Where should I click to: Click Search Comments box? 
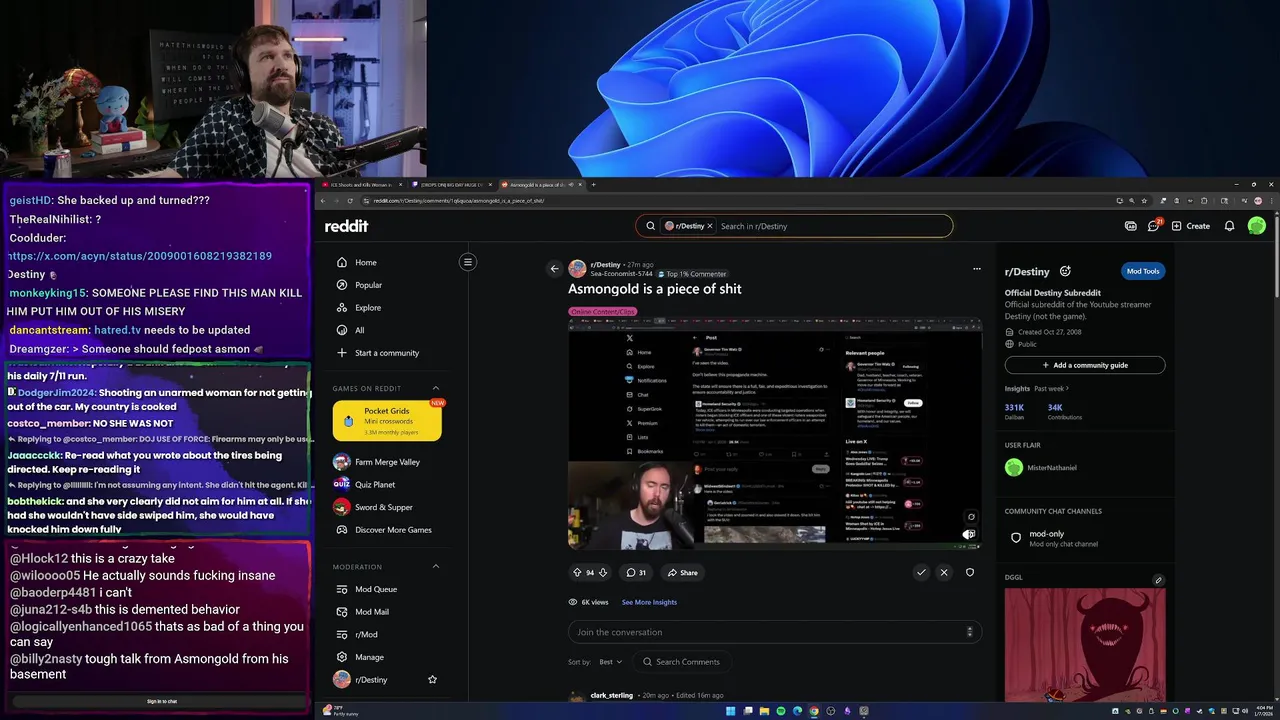(681, 662)
